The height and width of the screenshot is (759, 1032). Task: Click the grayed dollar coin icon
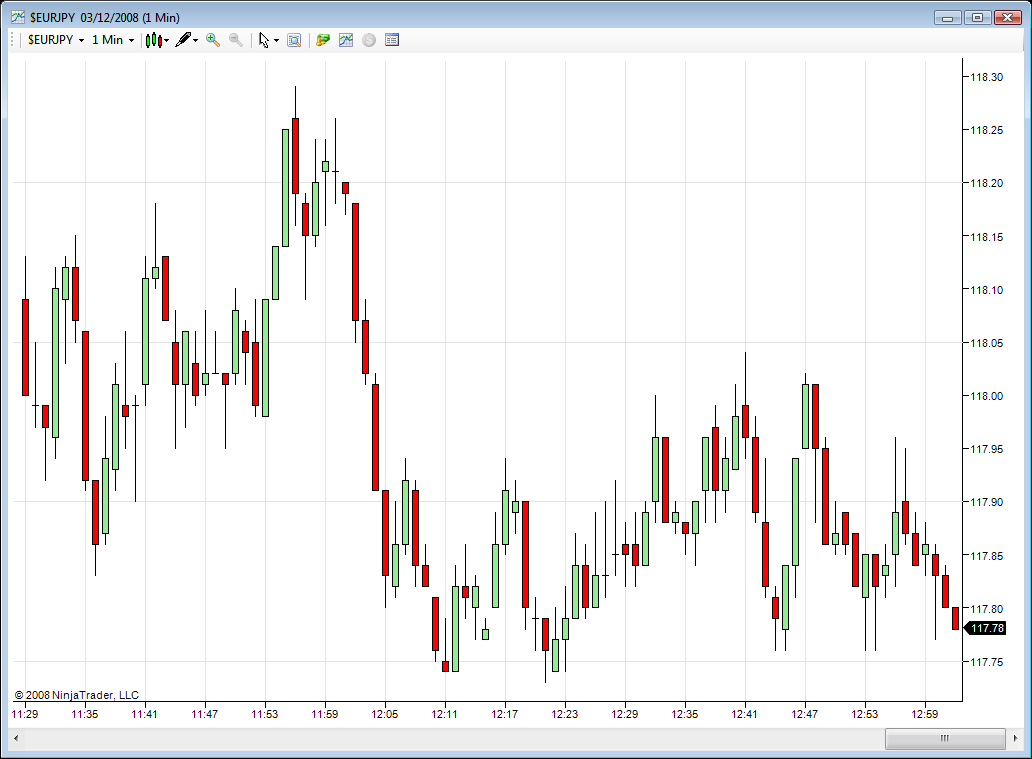click(369, 40)
